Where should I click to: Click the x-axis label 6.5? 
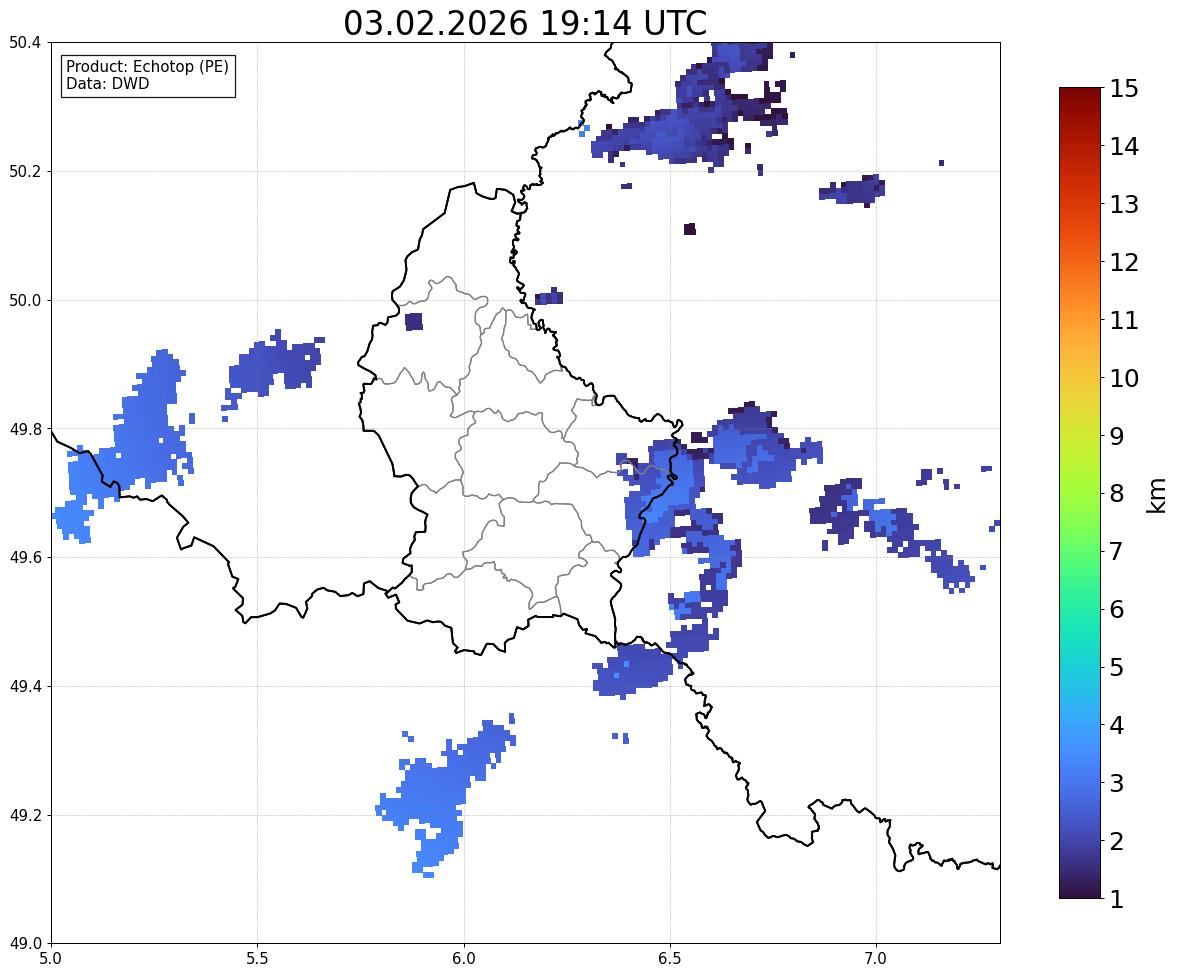tap(670, 959)
